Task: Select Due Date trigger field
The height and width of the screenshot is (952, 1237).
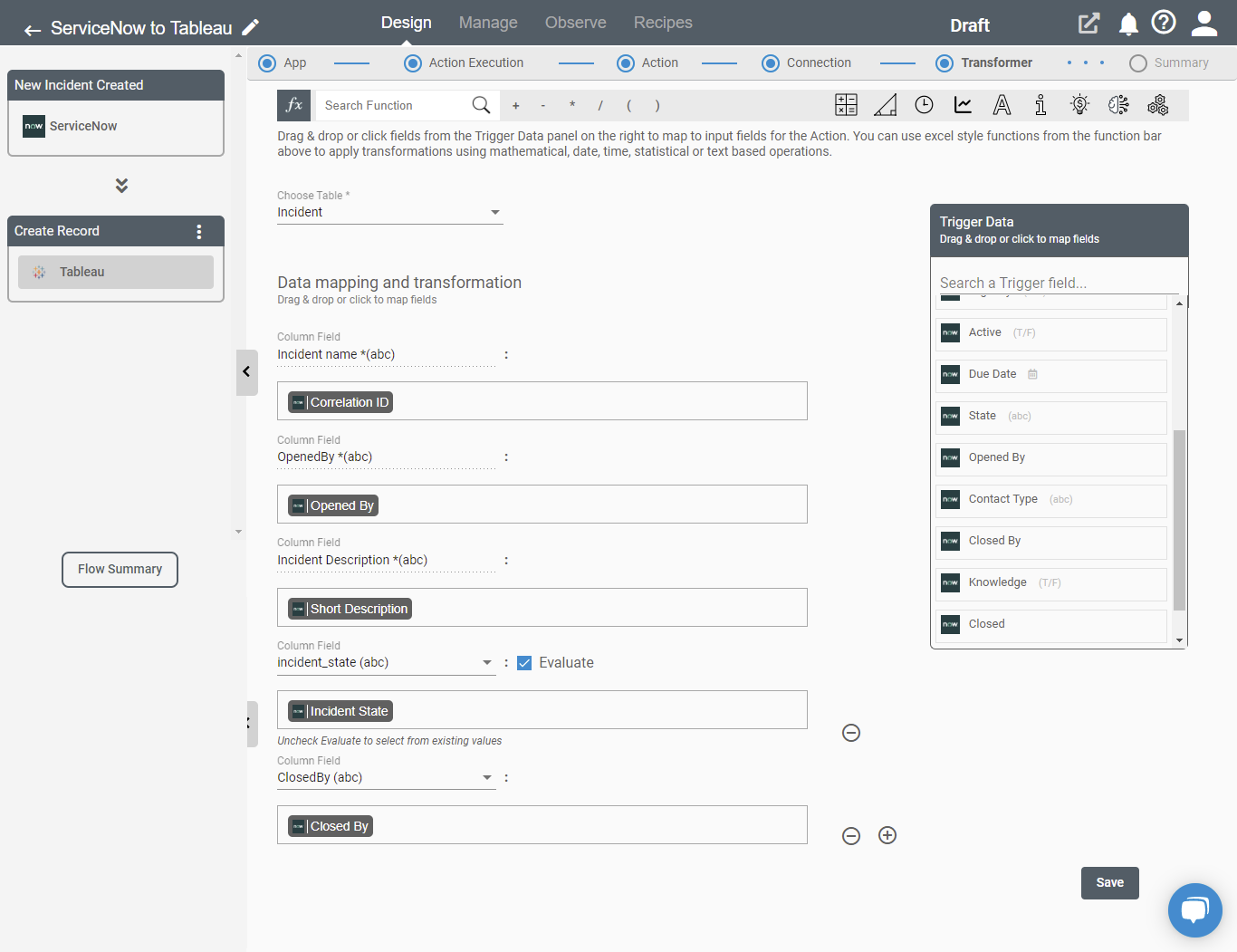Action: click(1051, 375)
